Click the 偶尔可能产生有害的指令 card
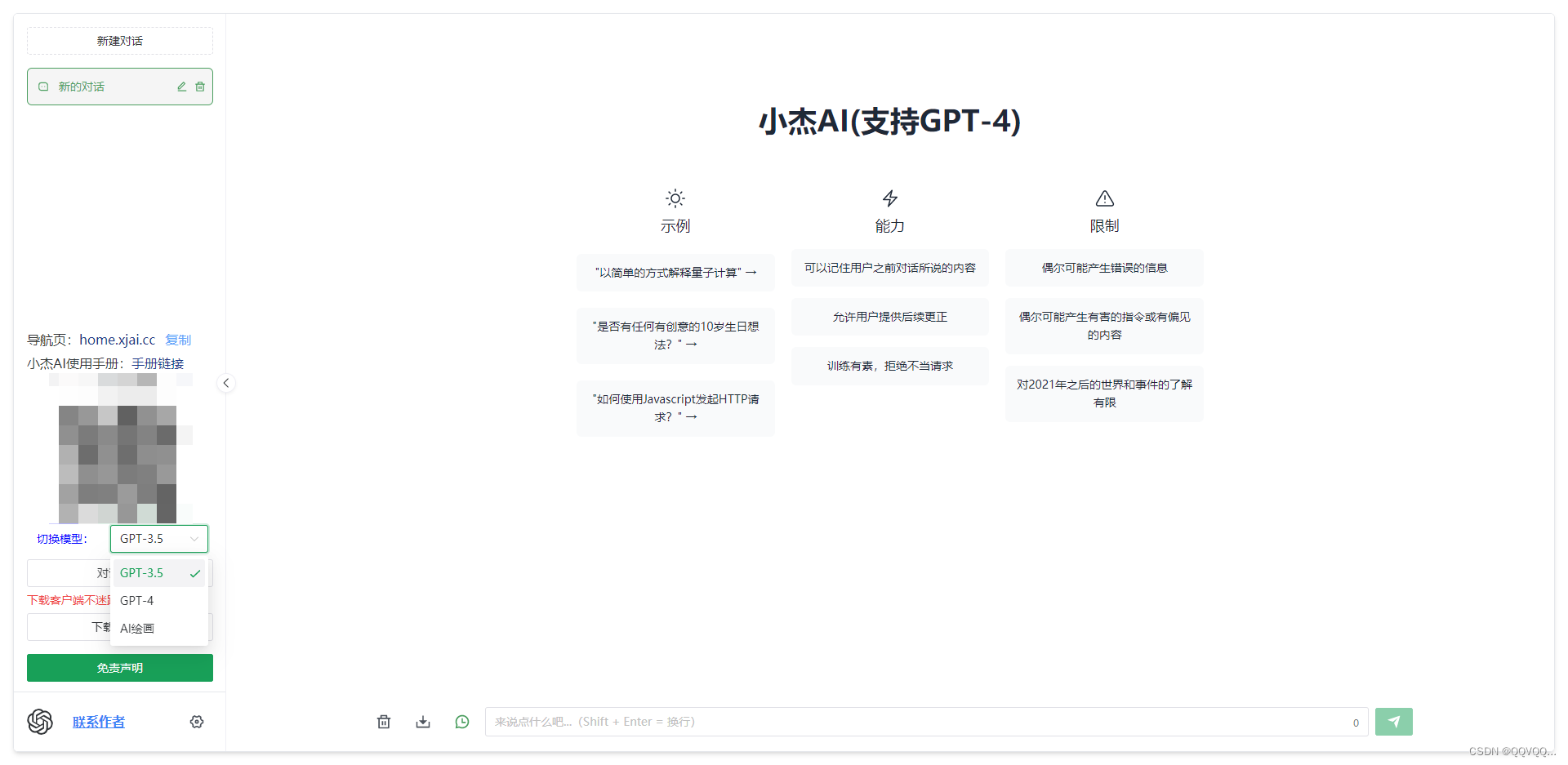 click(1104, 326)
